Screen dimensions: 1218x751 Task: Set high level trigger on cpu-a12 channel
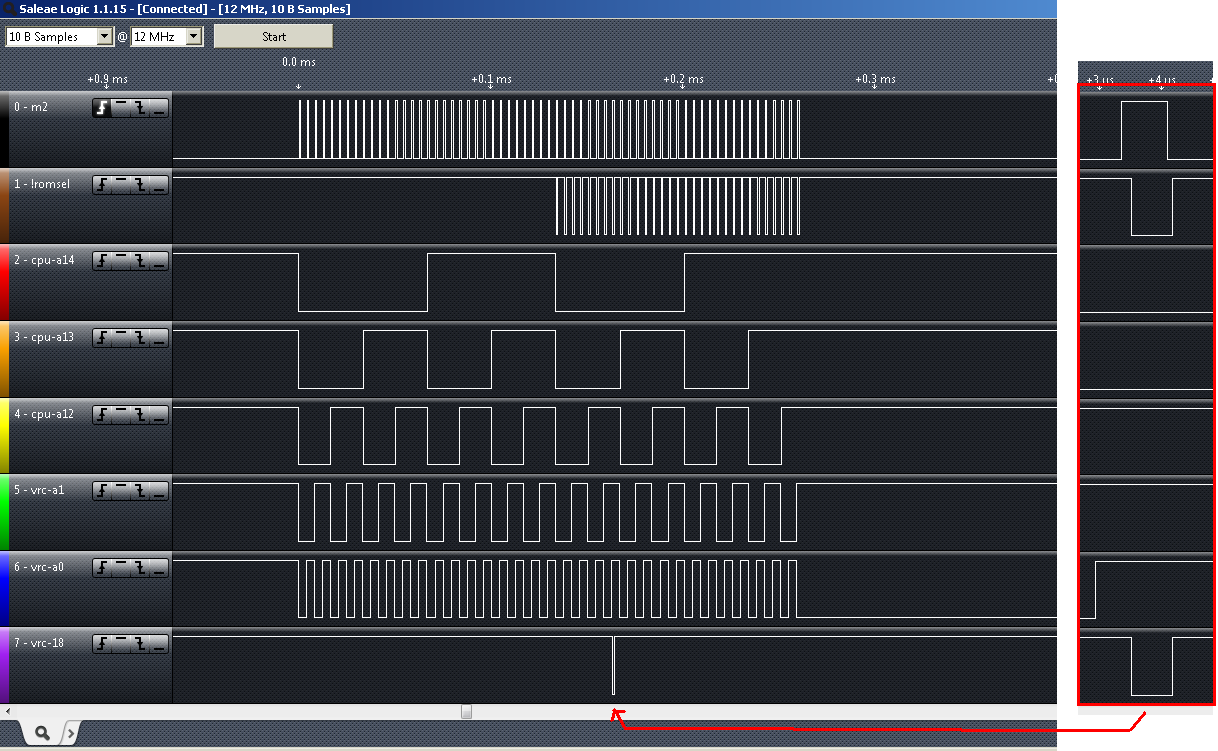(x=121, y=414)
